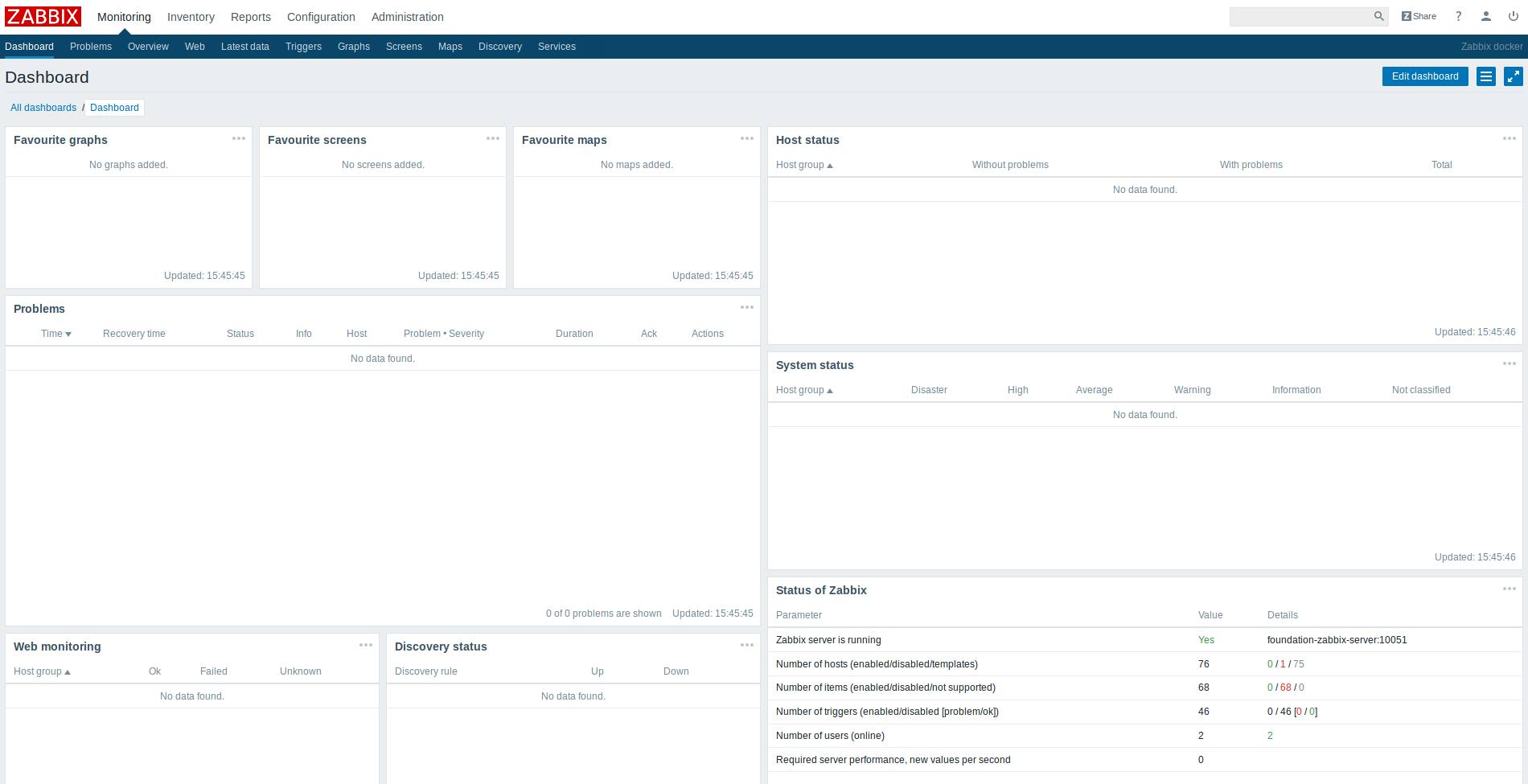The height and width of the screenshot is (784, 1528).
Task: Open System status widget options menu
Action: tap(1509, 364)
